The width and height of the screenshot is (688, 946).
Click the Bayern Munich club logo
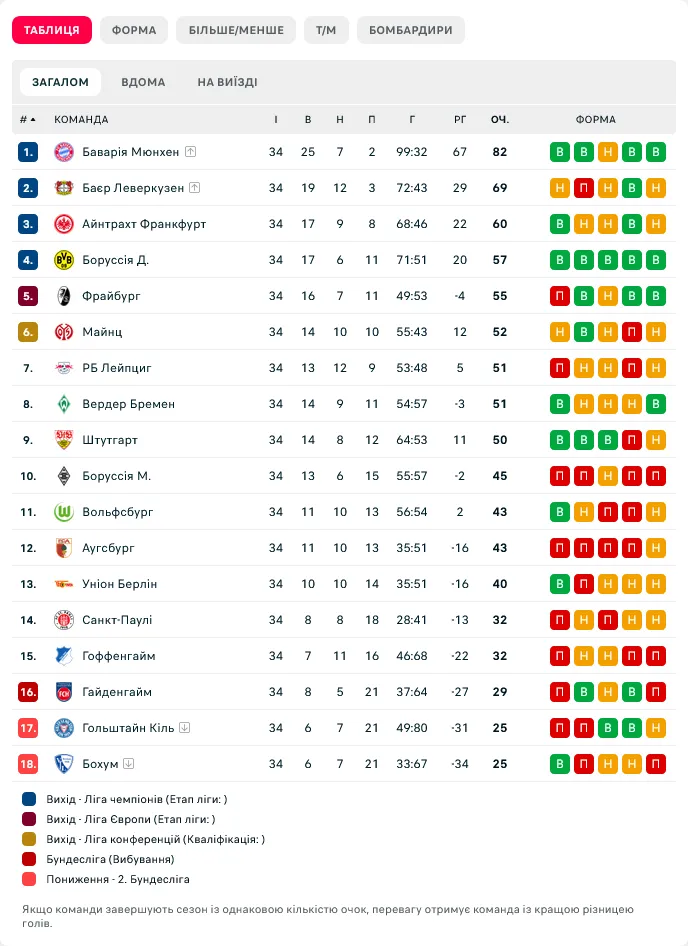[63, 152]
